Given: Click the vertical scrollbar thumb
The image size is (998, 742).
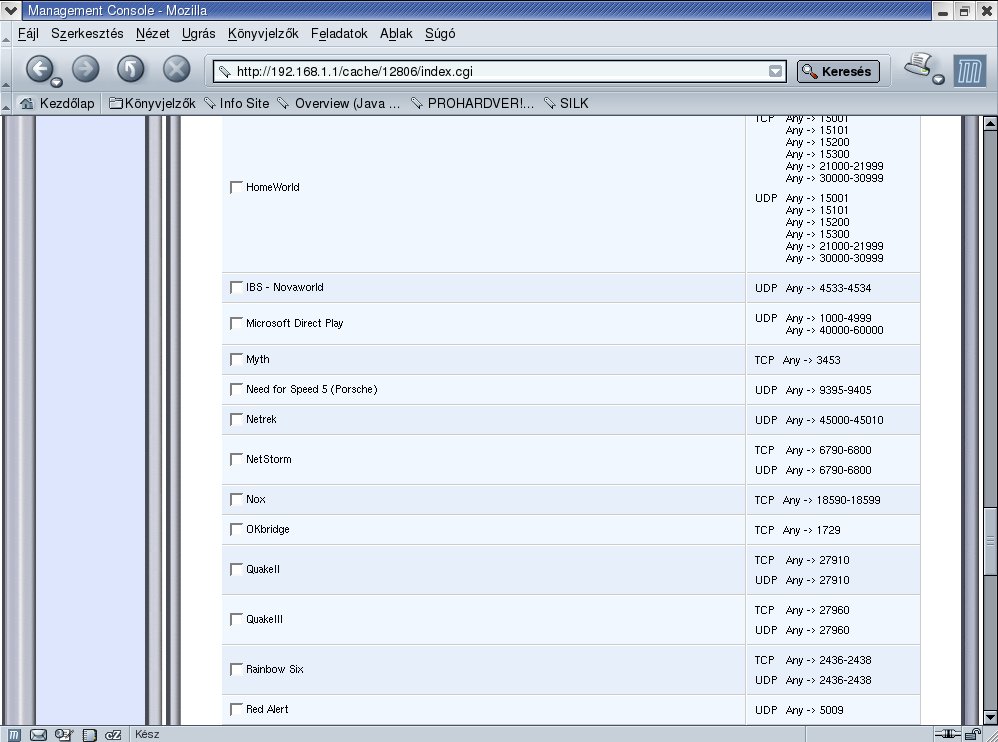Looking at the screenshot, I should pyautogui.click(x=990, y=540).
